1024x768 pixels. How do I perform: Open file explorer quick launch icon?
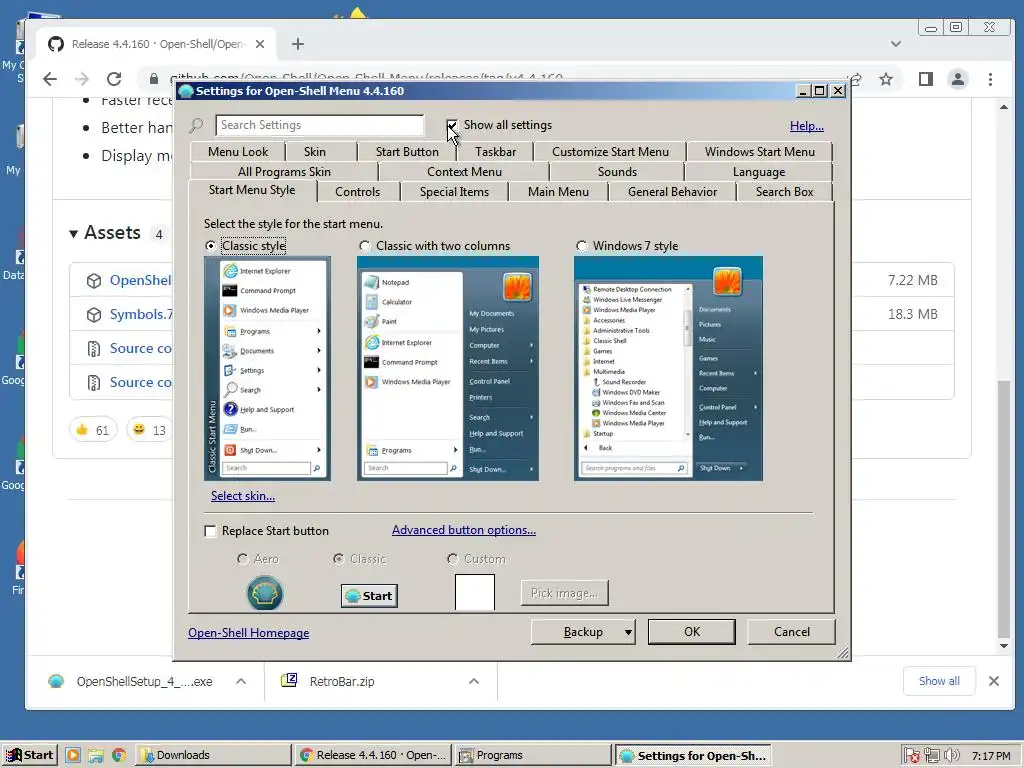tap(95, 755)
